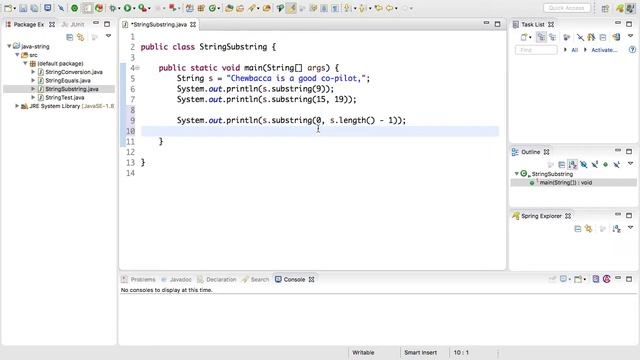
Task: Click Task List help question mark icon
Action: [x=632, y=50]
